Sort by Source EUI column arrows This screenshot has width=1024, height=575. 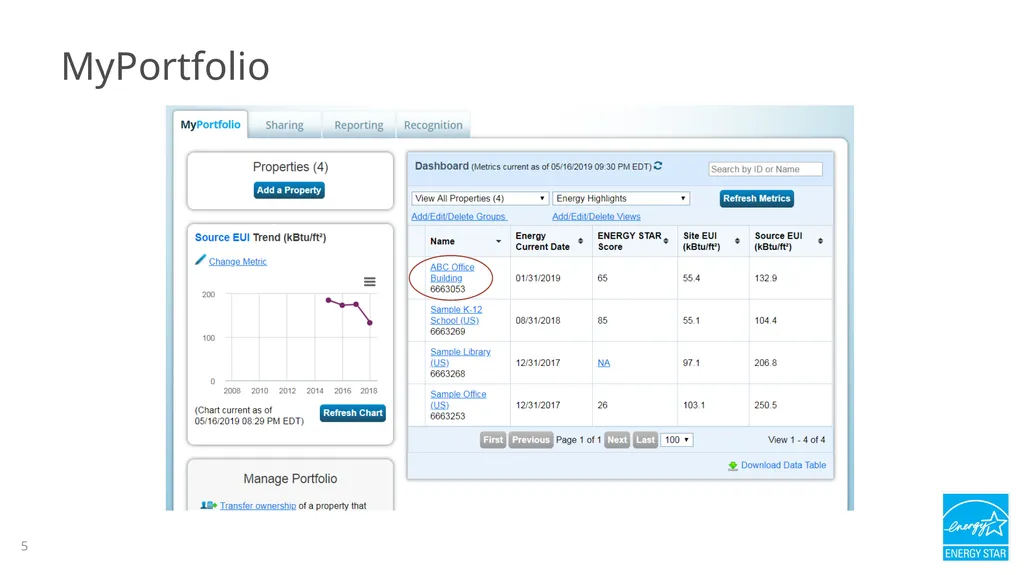point(820,241)
